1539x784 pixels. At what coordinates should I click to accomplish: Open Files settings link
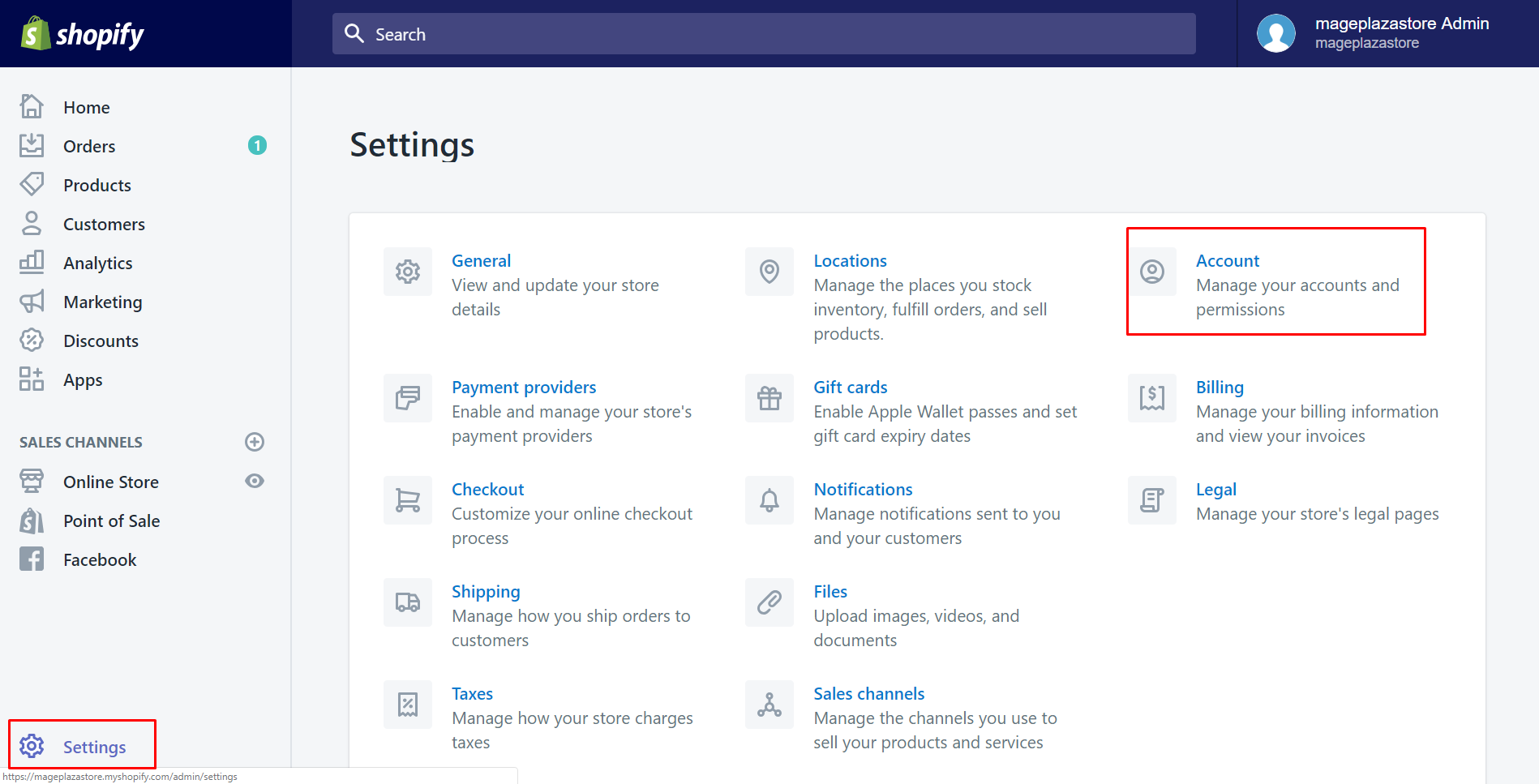click(x=830, y=591)
